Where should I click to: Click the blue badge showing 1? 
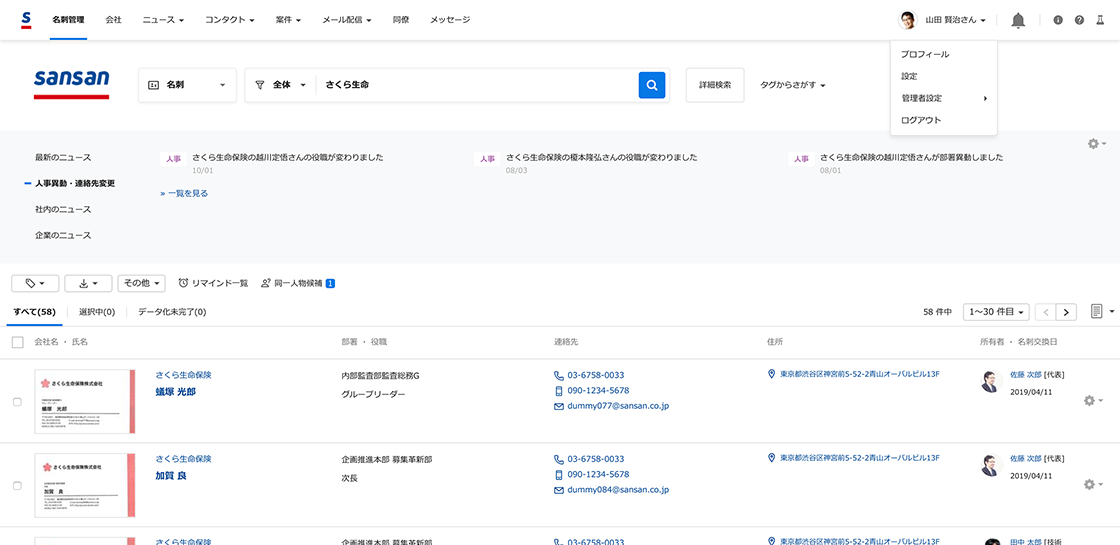pos(330,284)
